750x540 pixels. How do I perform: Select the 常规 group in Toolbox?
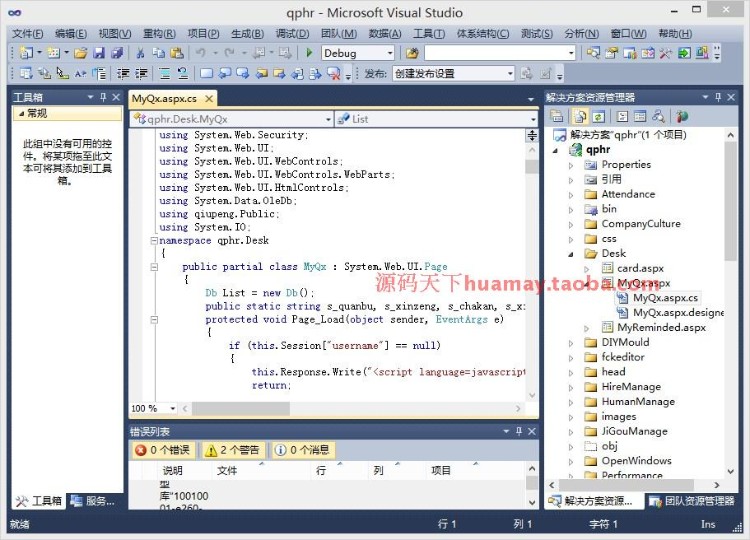click(67, 113)
